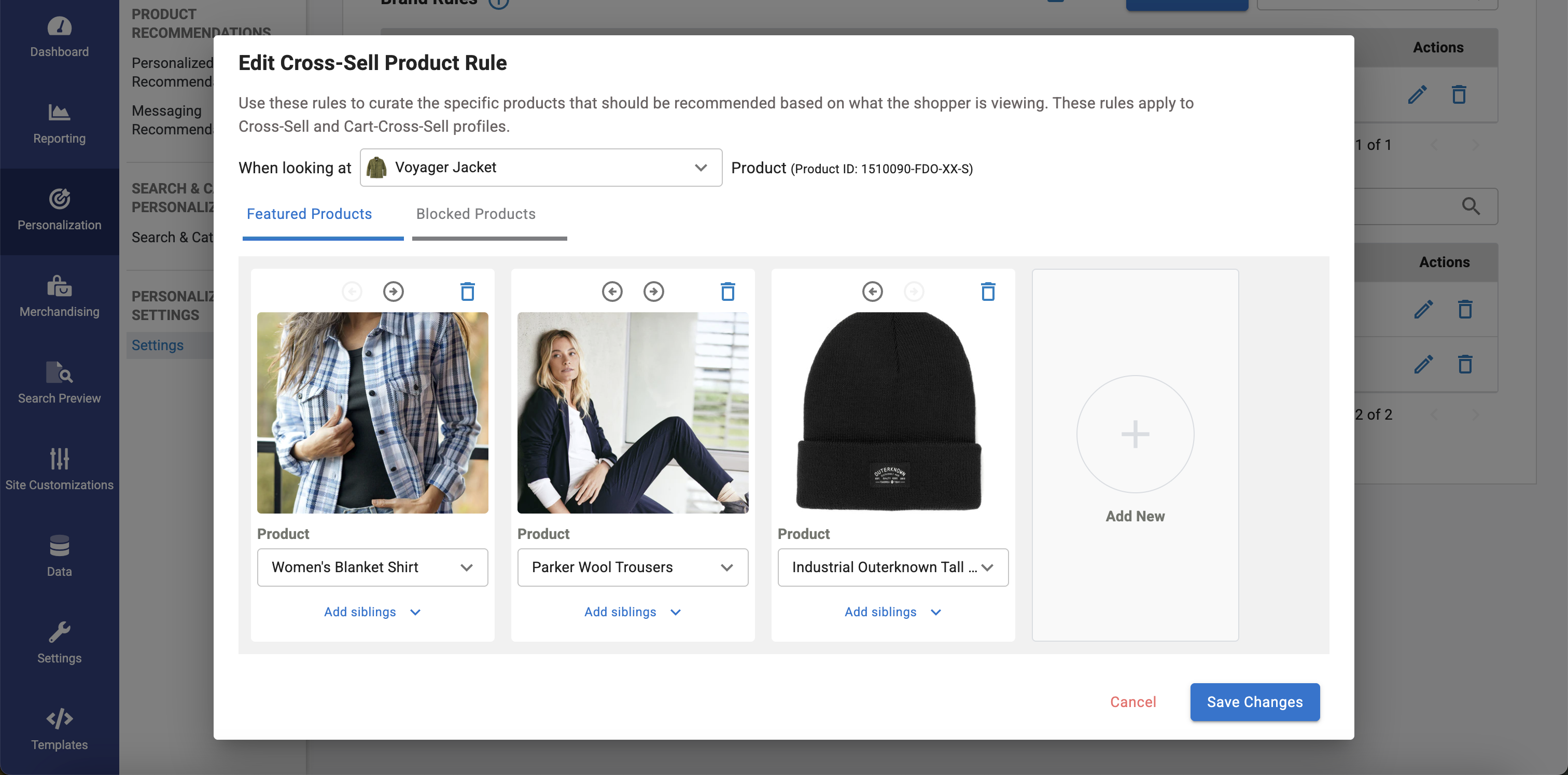This screenshot has height=775, width=1568.
Task: Open Data in the sidebar
Action: (x=59, y=557)
